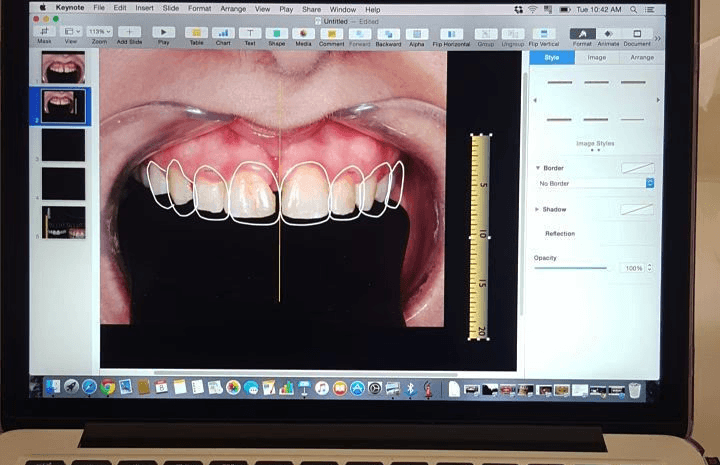Viewport: 720px width, 465px height.
Task: Insert a Shape from the toolbar
Action: click(276, 33)
